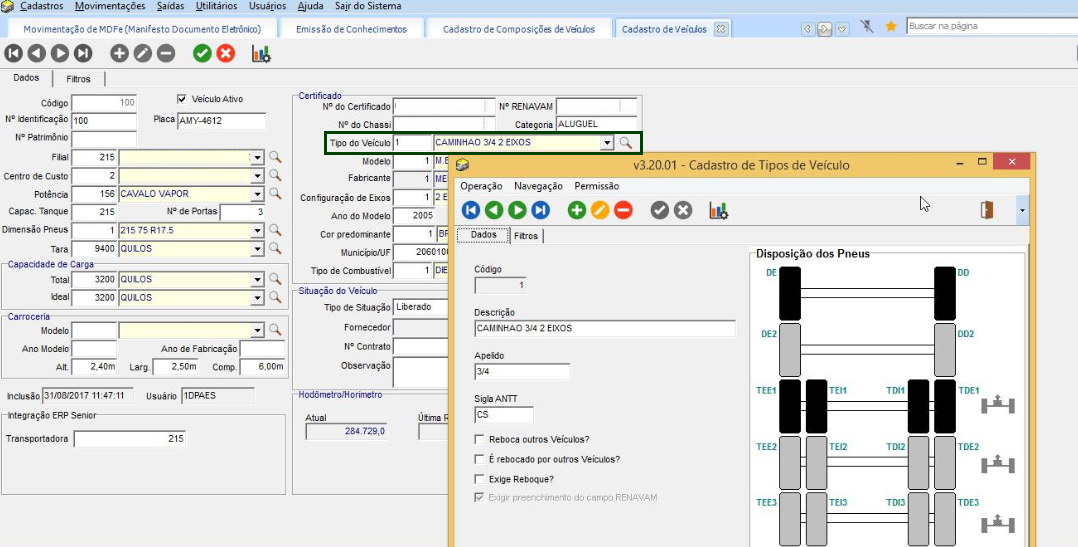The width and height of the screenshot is (1078, 547).
Task: Switch to the Filtros tab in popup
Action: pos(526,236)
